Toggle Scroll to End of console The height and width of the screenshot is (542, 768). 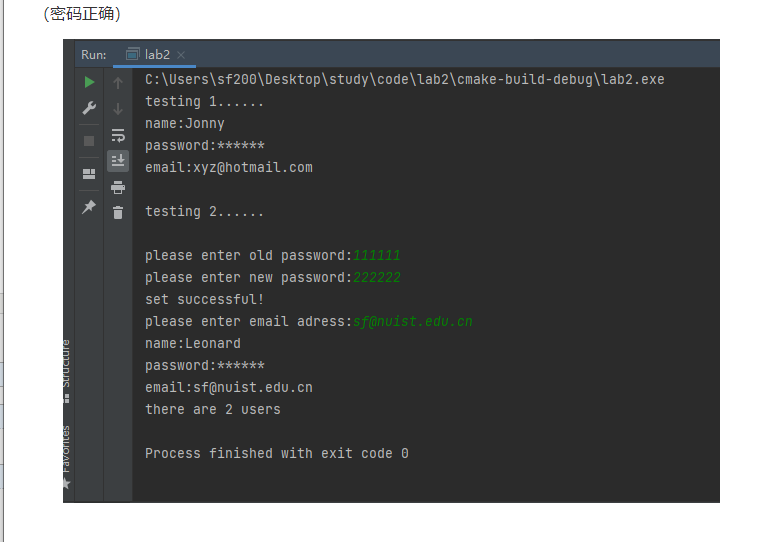click(118, 160)
